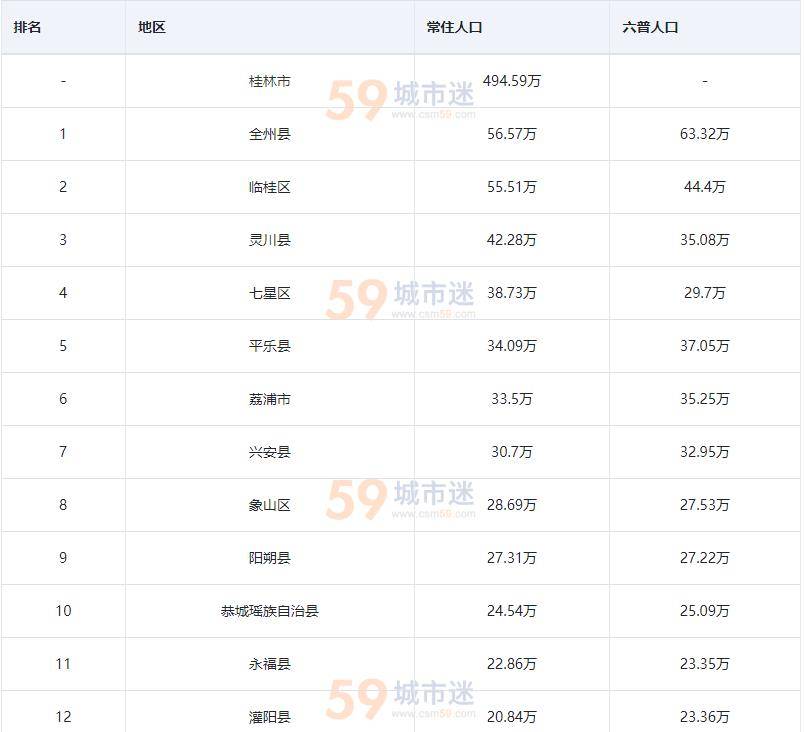Image resolution: width=805 pixels, height=732 pixels.
Task: Click the 六普人口 column header
Action: pyautogui.click(x=650, y=28)
